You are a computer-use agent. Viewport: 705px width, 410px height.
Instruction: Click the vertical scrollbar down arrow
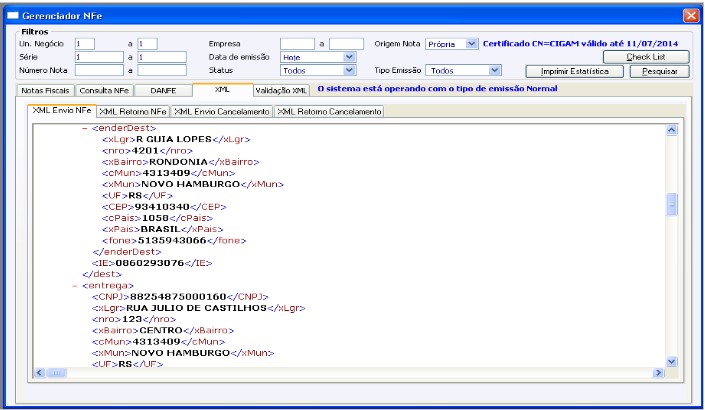click(x=671, y=361)
